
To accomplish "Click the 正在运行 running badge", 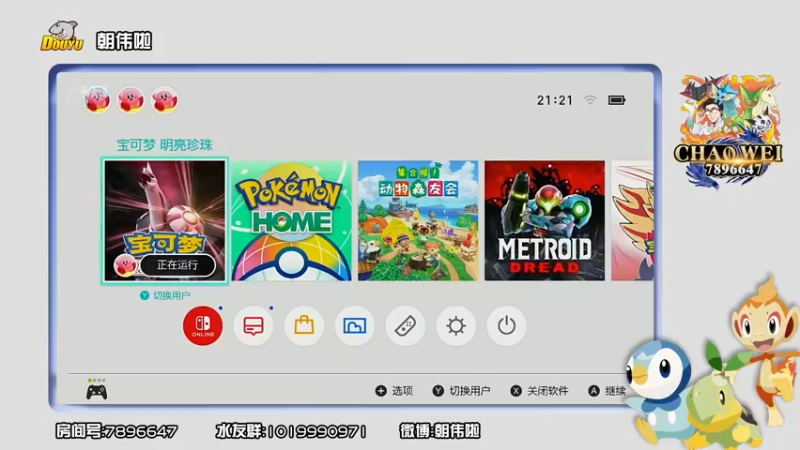I will (x=178, y=265).
